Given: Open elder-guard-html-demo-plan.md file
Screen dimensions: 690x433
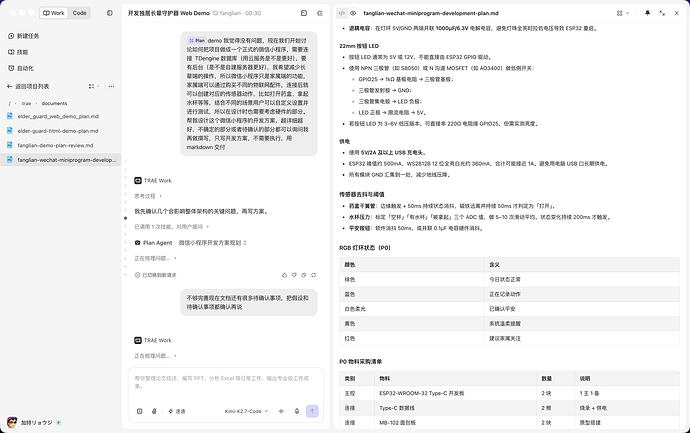Looking at the screenshot, I should point(58,131).
